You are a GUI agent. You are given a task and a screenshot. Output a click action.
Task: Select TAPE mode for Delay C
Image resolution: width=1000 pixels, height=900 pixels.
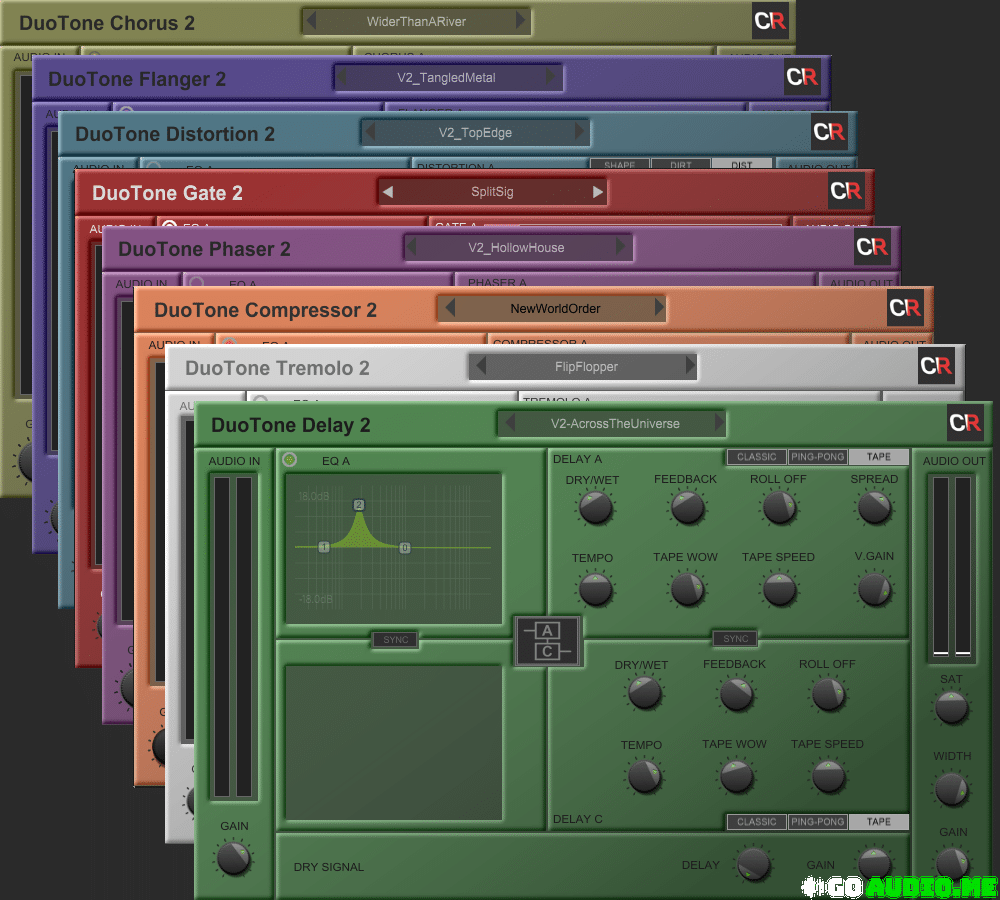pyautogui.click(x=878, y=822)
